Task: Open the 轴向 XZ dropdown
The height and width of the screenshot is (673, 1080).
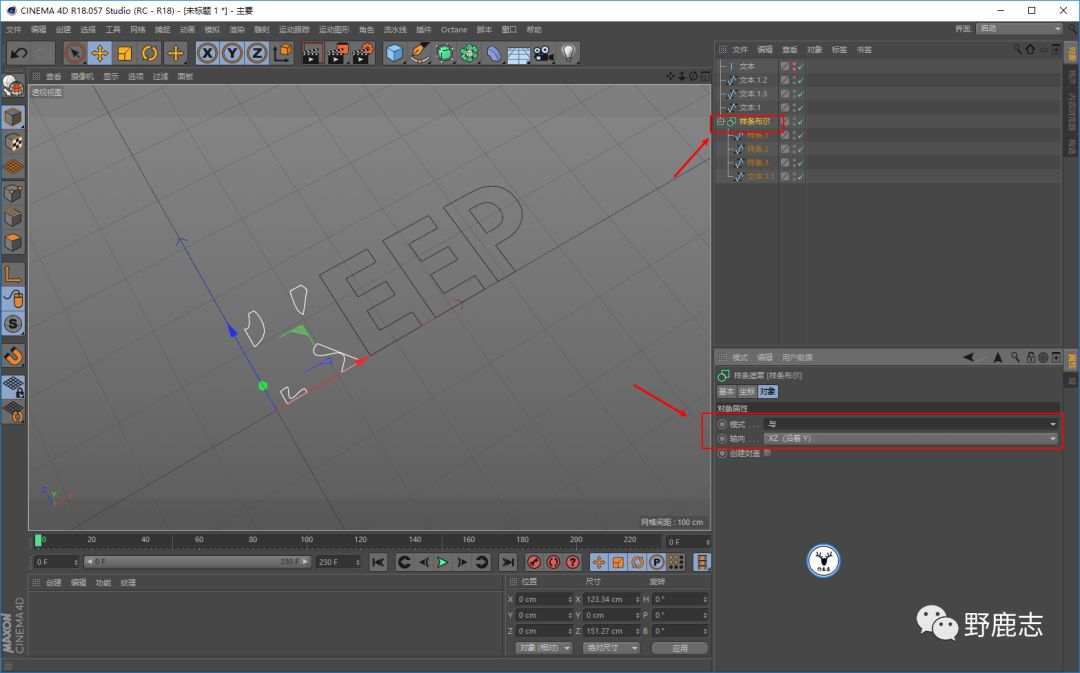Action: (909, 438)
